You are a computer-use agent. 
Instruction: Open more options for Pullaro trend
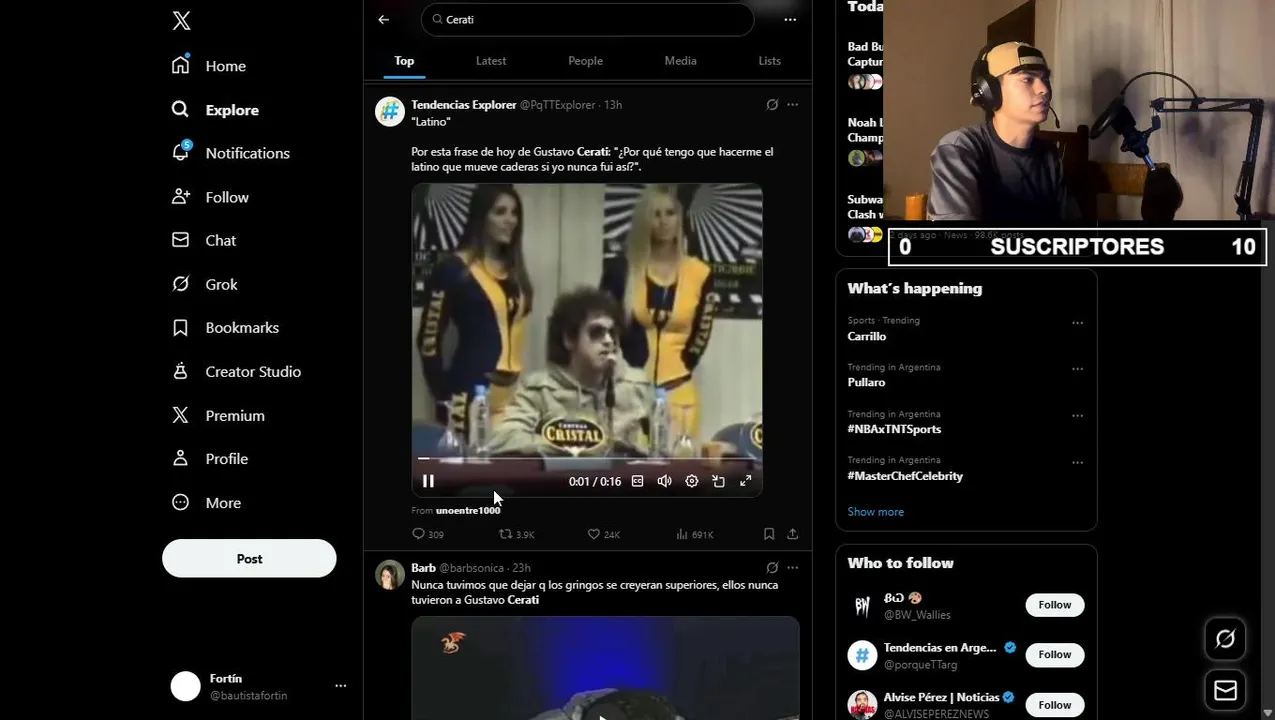1077,369
